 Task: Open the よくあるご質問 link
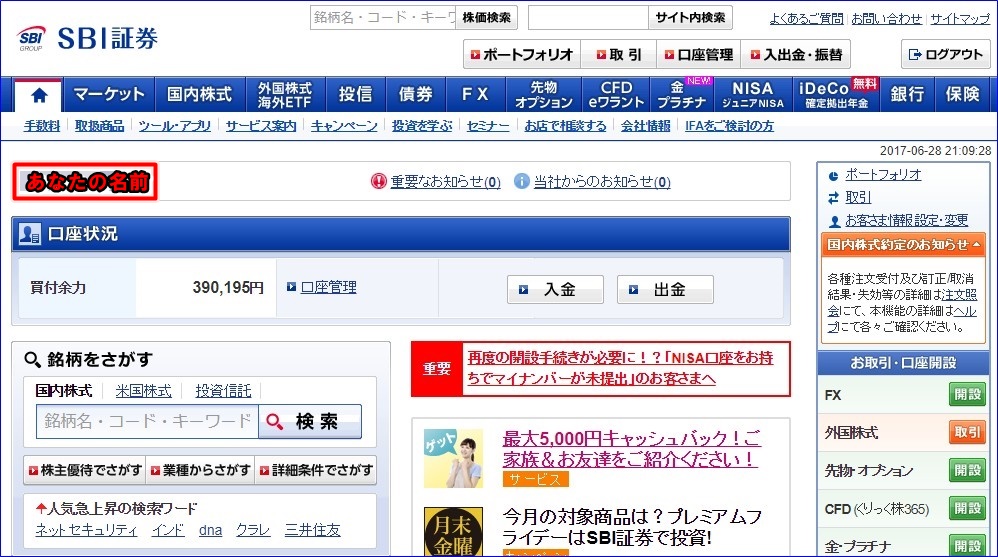pos(806,19)
